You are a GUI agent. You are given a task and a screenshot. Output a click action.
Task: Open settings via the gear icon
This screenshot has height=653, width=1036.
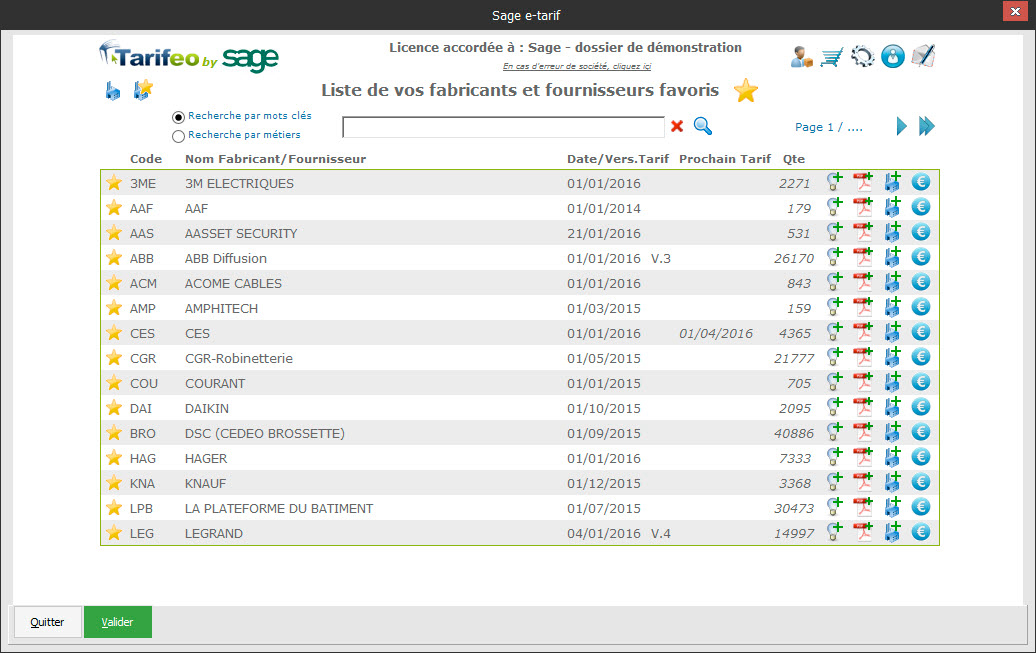coord(862,57)
